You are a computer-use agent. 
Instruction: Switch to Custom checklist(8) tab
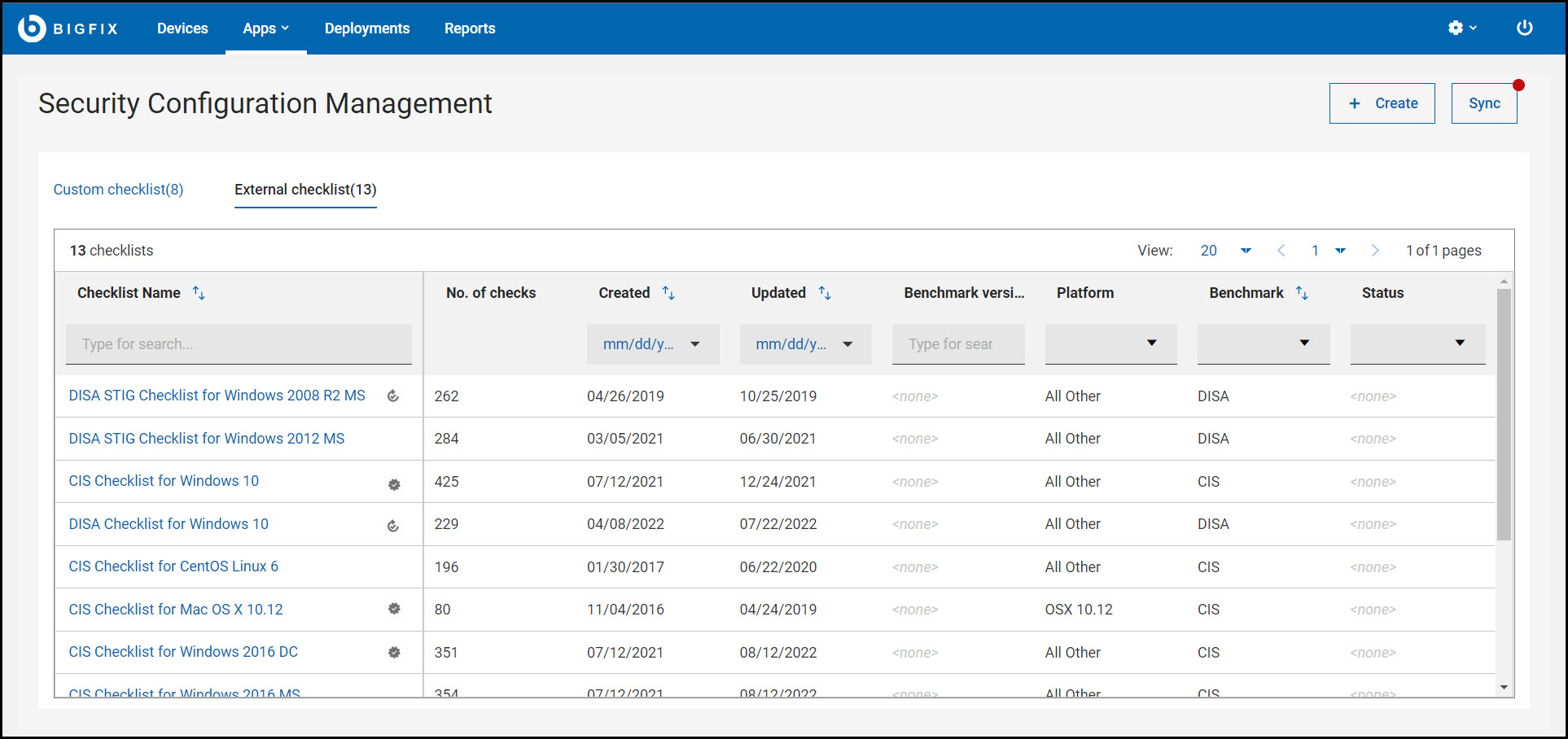click(x=119, y=190)
